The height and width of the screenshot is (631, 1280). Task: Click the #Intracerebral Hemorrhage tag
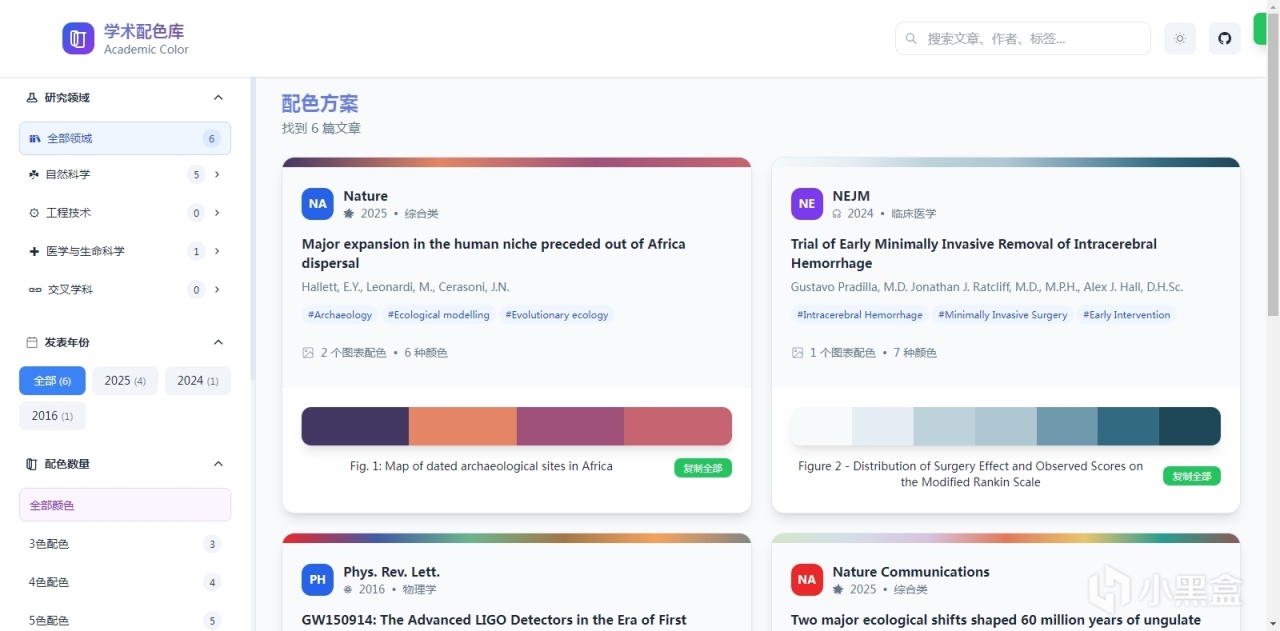tap(860, 315)
